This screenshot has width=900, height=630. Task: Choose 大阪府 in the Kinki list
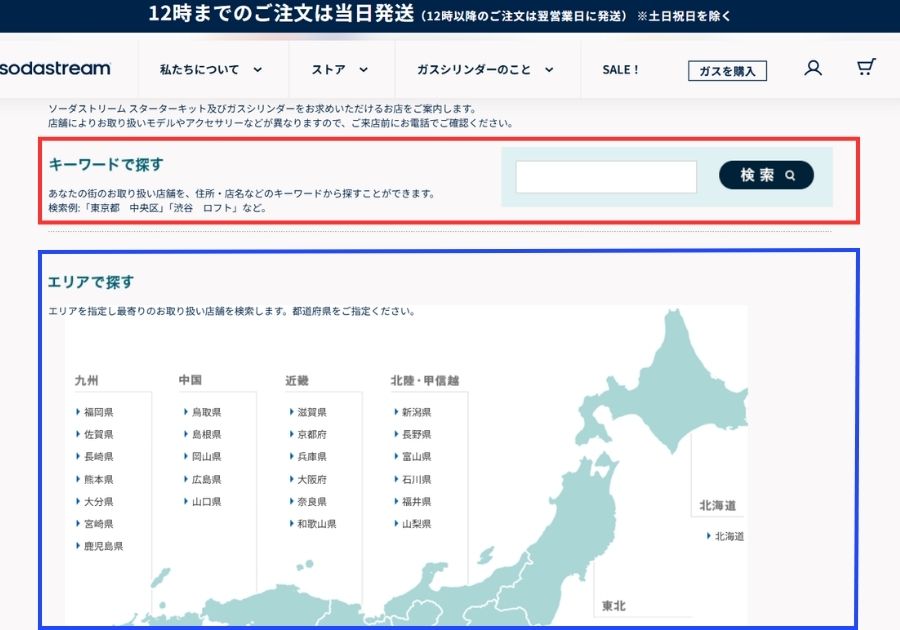click(311, 479)
